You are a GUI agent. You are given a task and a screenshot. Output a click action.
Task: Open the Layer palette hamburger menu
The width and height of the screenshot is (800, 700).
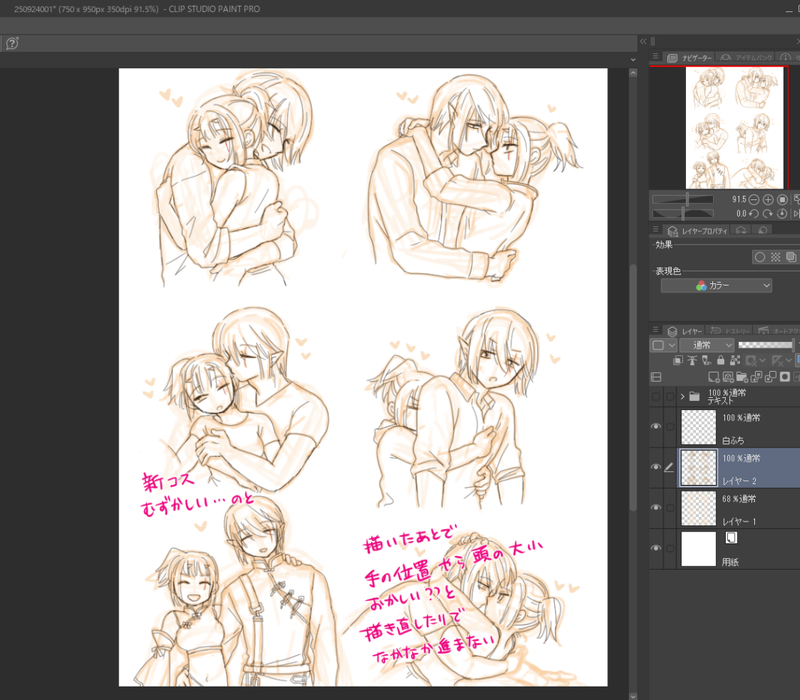pos(656,330)
